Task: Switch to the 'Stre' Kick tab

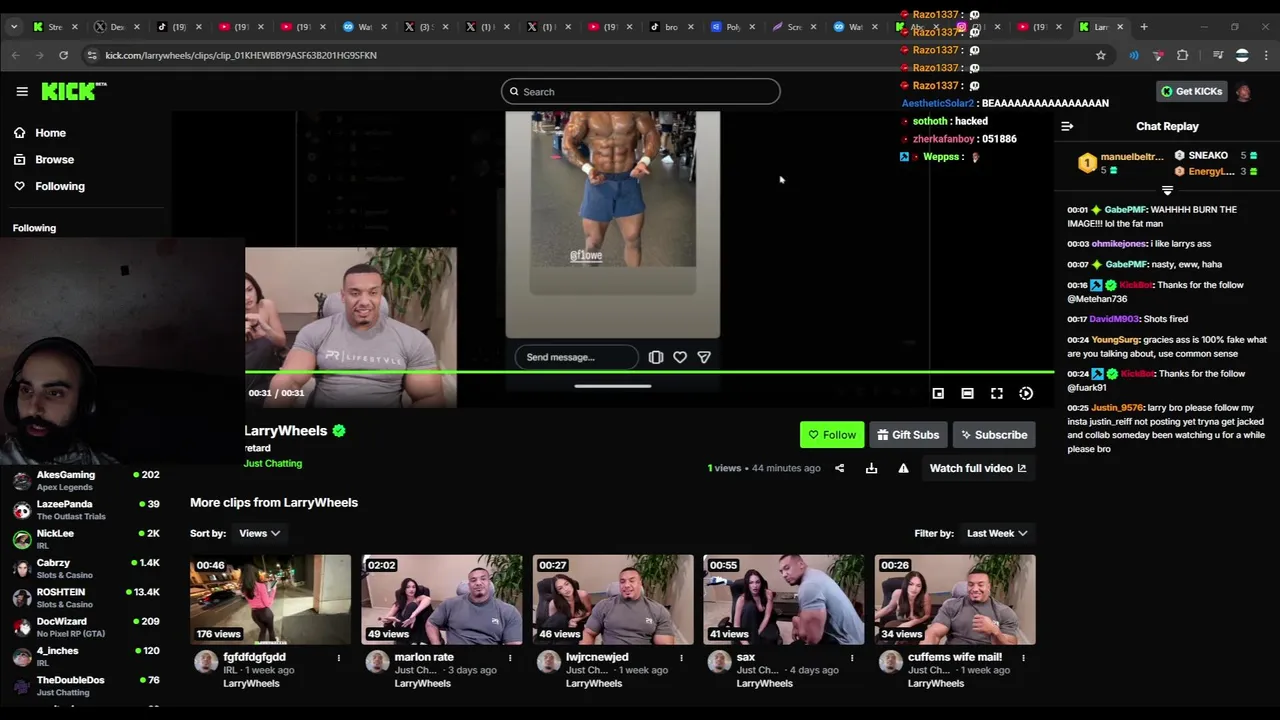Action: pyautogui.click(x=55, y=27)
